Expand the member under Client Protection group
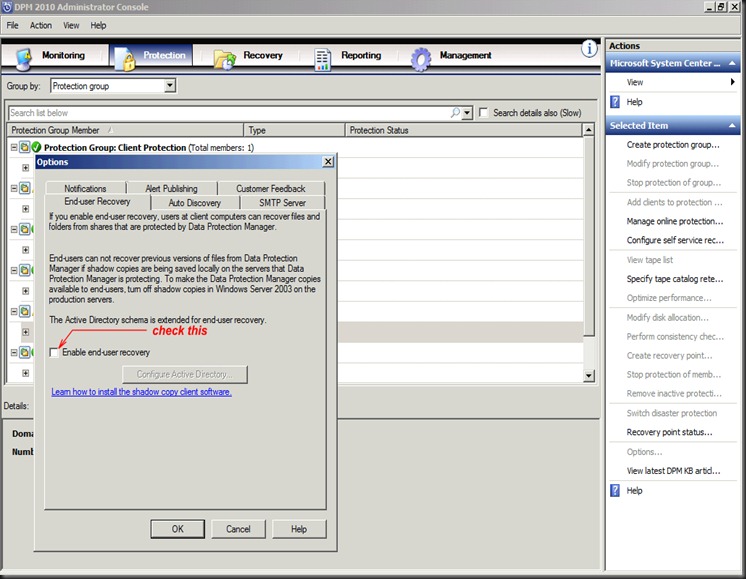746x579 pixels. [x=26, y=167]
